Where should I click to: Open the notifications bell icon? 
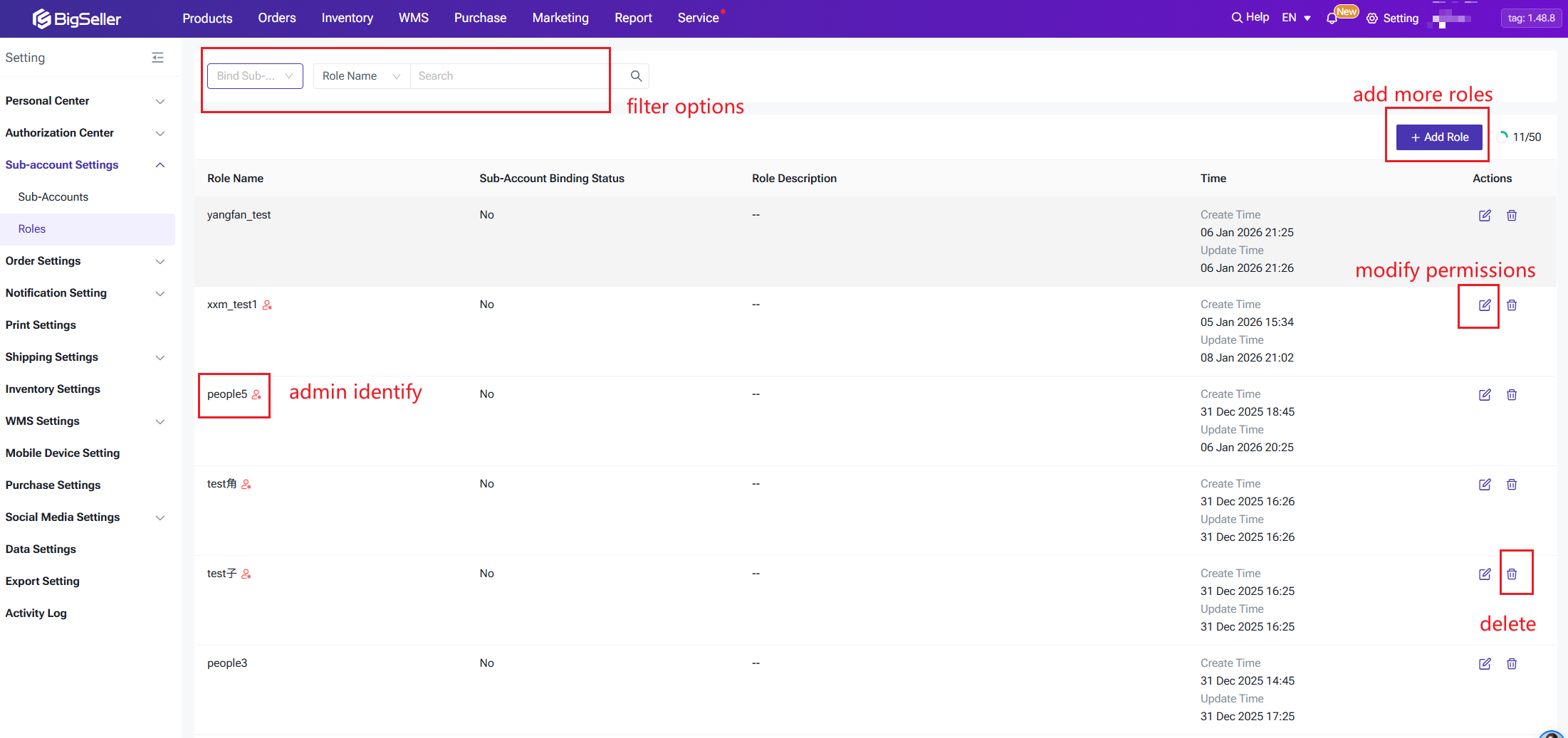pyautogui.click(x=1332, y=19)
